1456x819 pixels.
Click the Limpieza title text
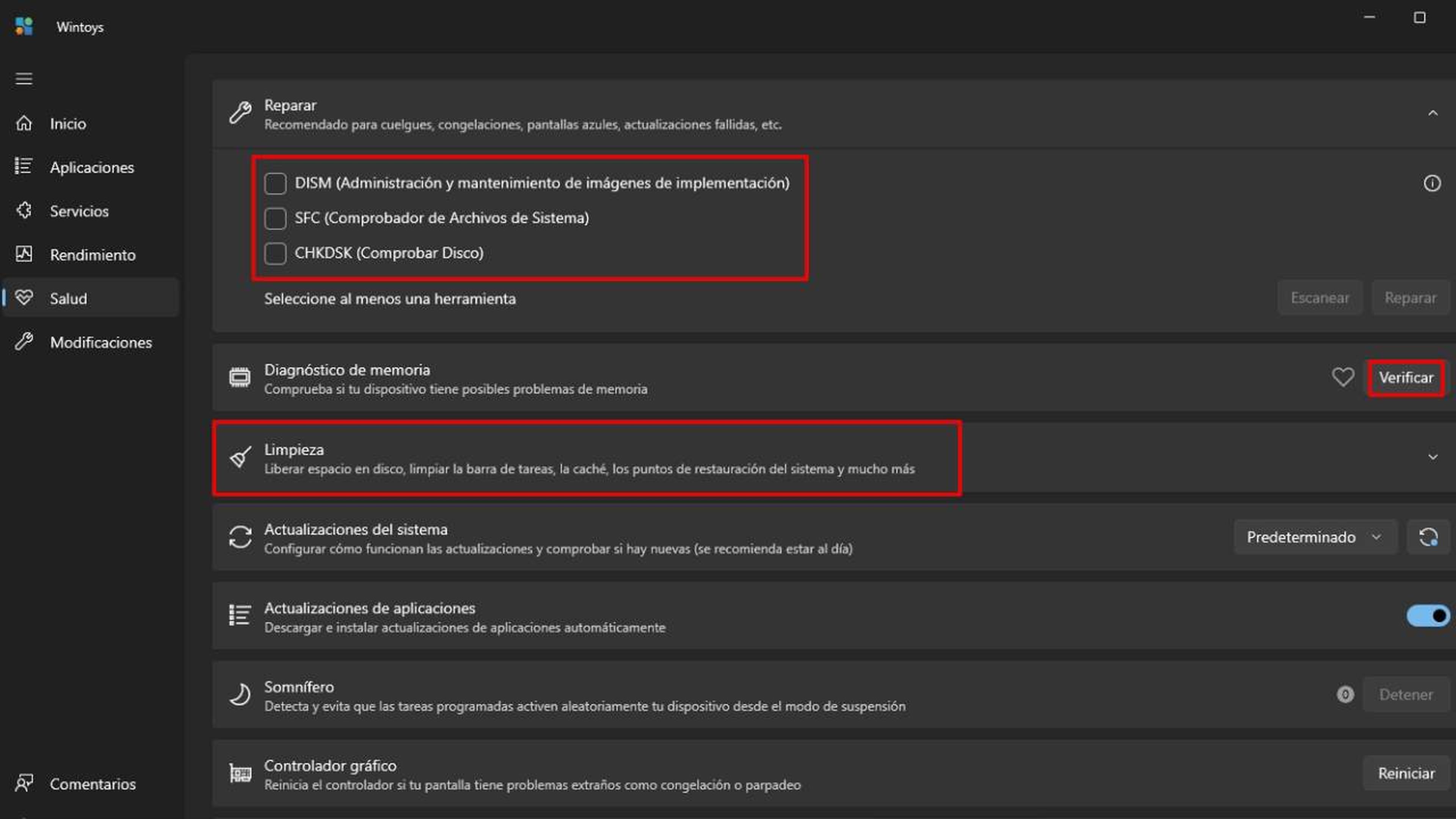294,449
